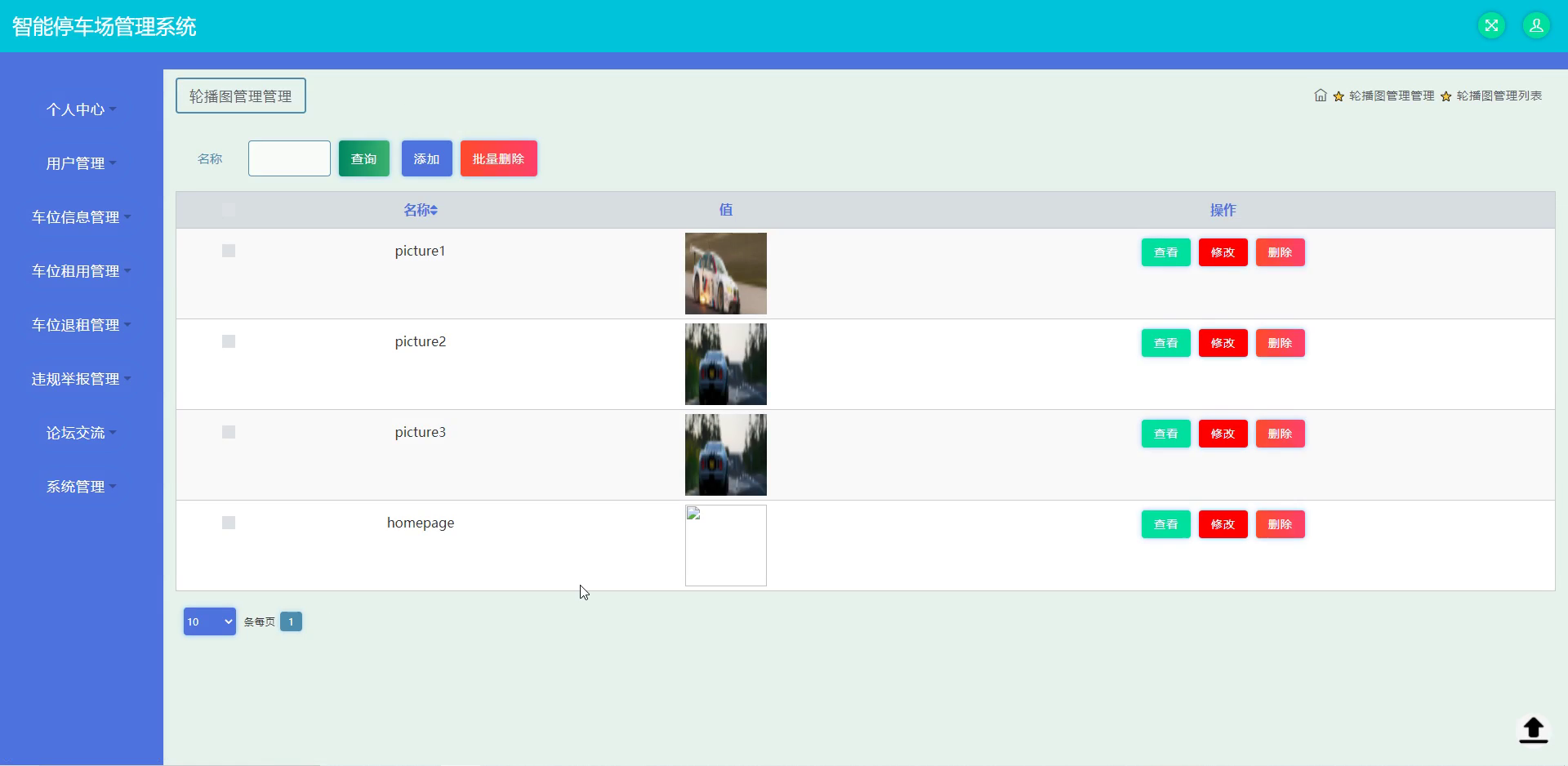Click the fullscreen toggle icon in header
The width and height of the screenshot is (1568, 766).
1491,25
